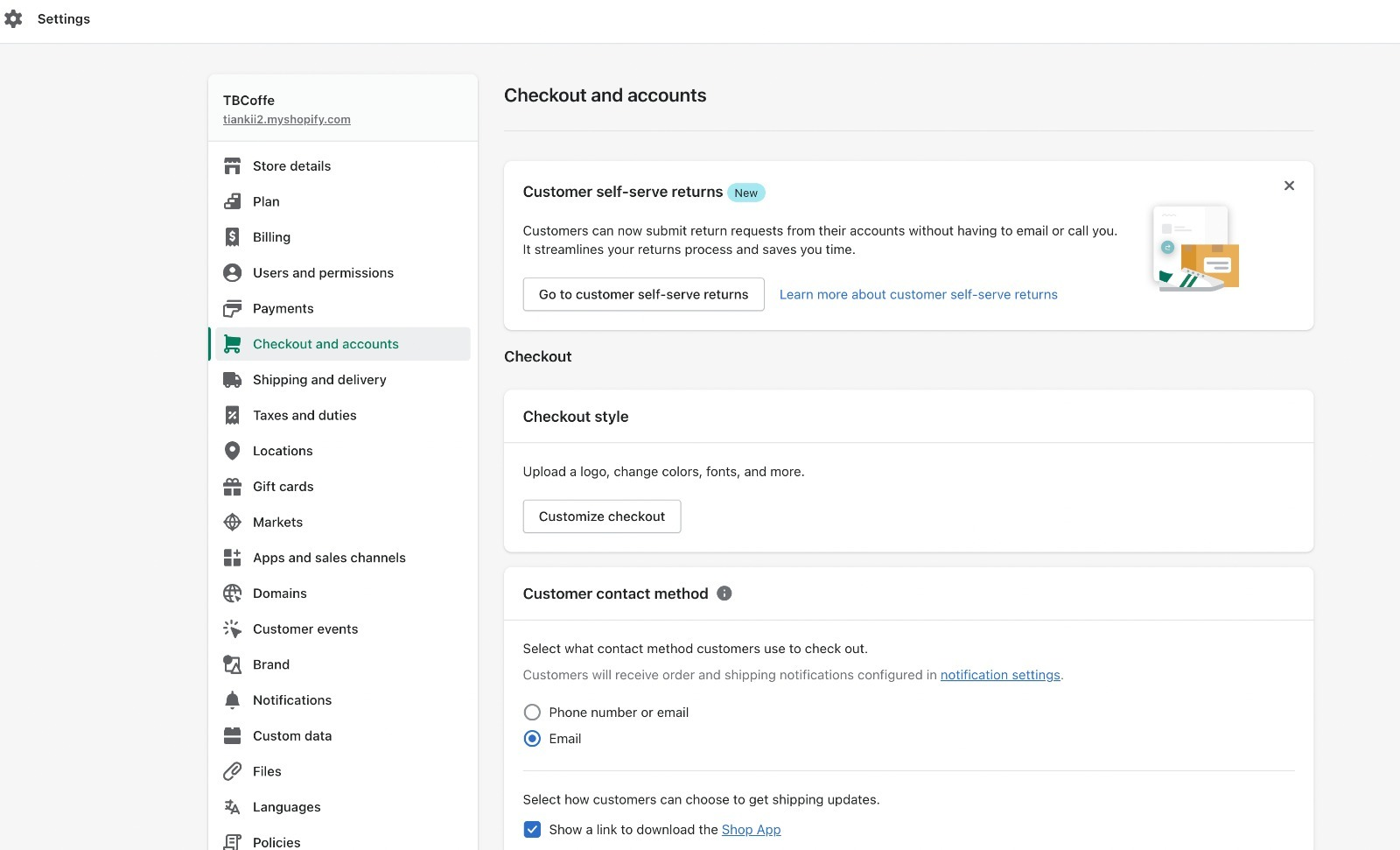Select the Phone number or email option
Viewport: 1400px width, 850px height.
[532, 713]
